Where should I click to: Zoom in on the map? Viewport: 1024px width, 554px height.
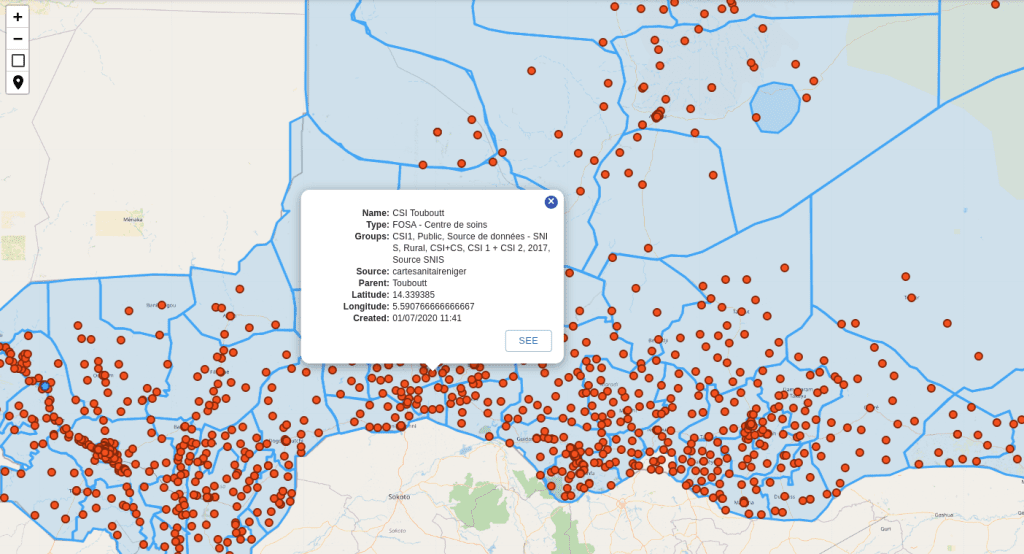[18, 17]
